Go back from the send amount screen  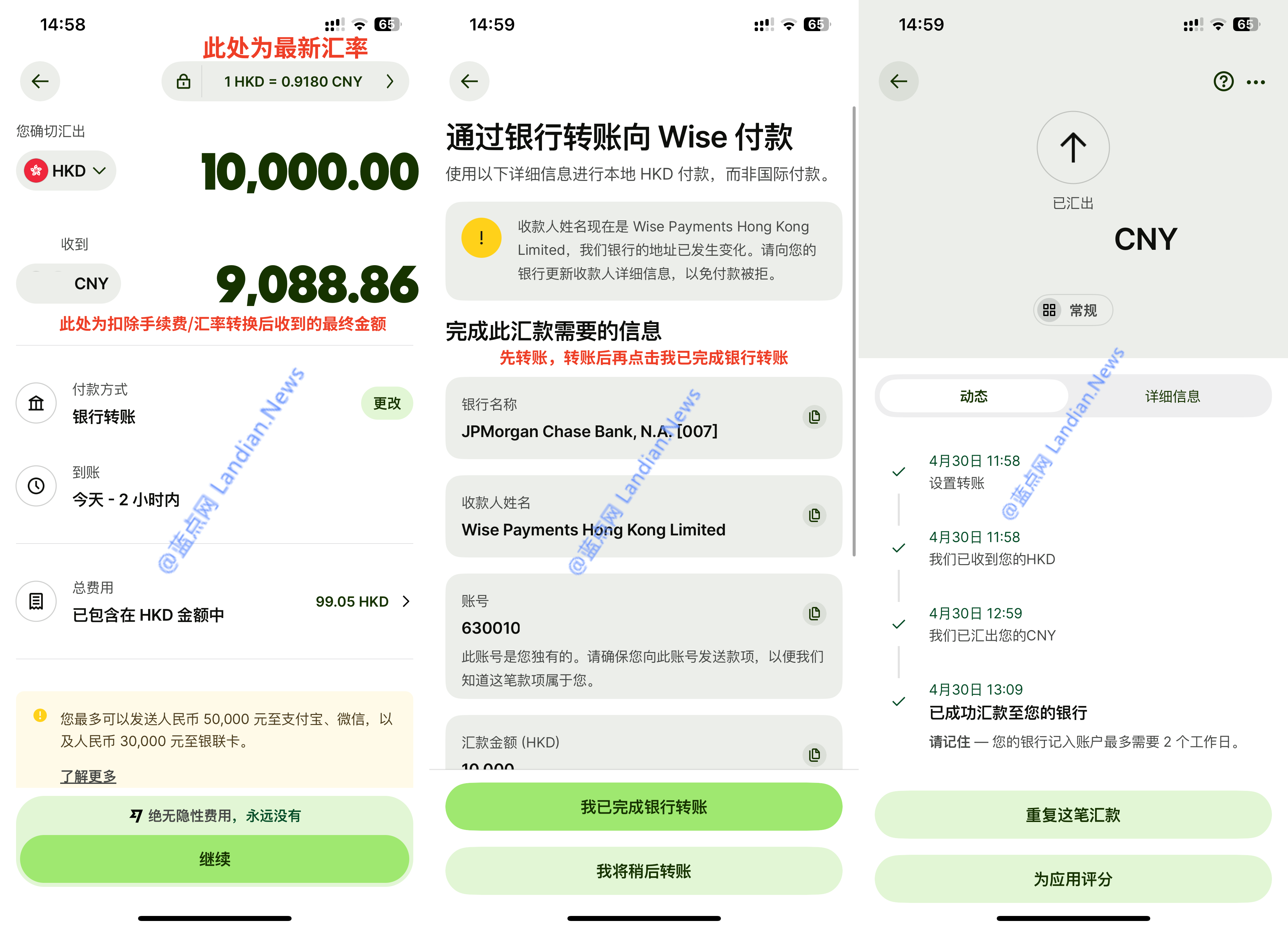coord(40,81)
